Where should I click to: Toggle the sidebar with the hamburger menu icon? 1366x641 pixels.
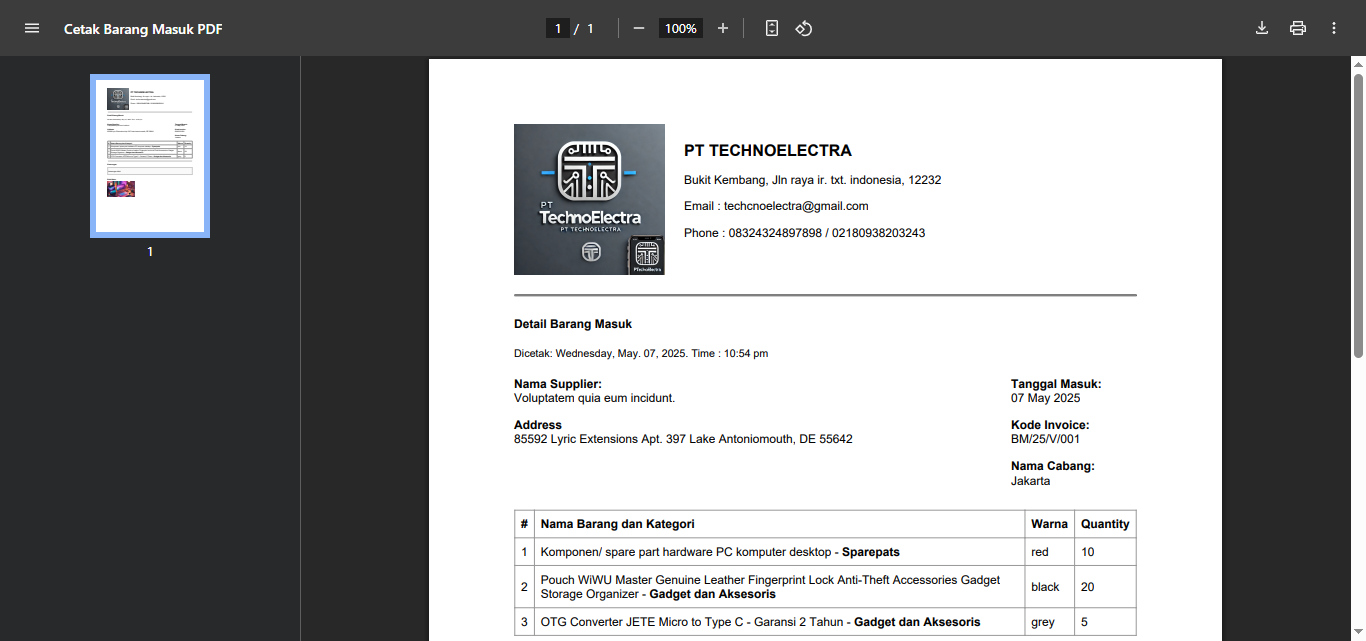point(32,28)
